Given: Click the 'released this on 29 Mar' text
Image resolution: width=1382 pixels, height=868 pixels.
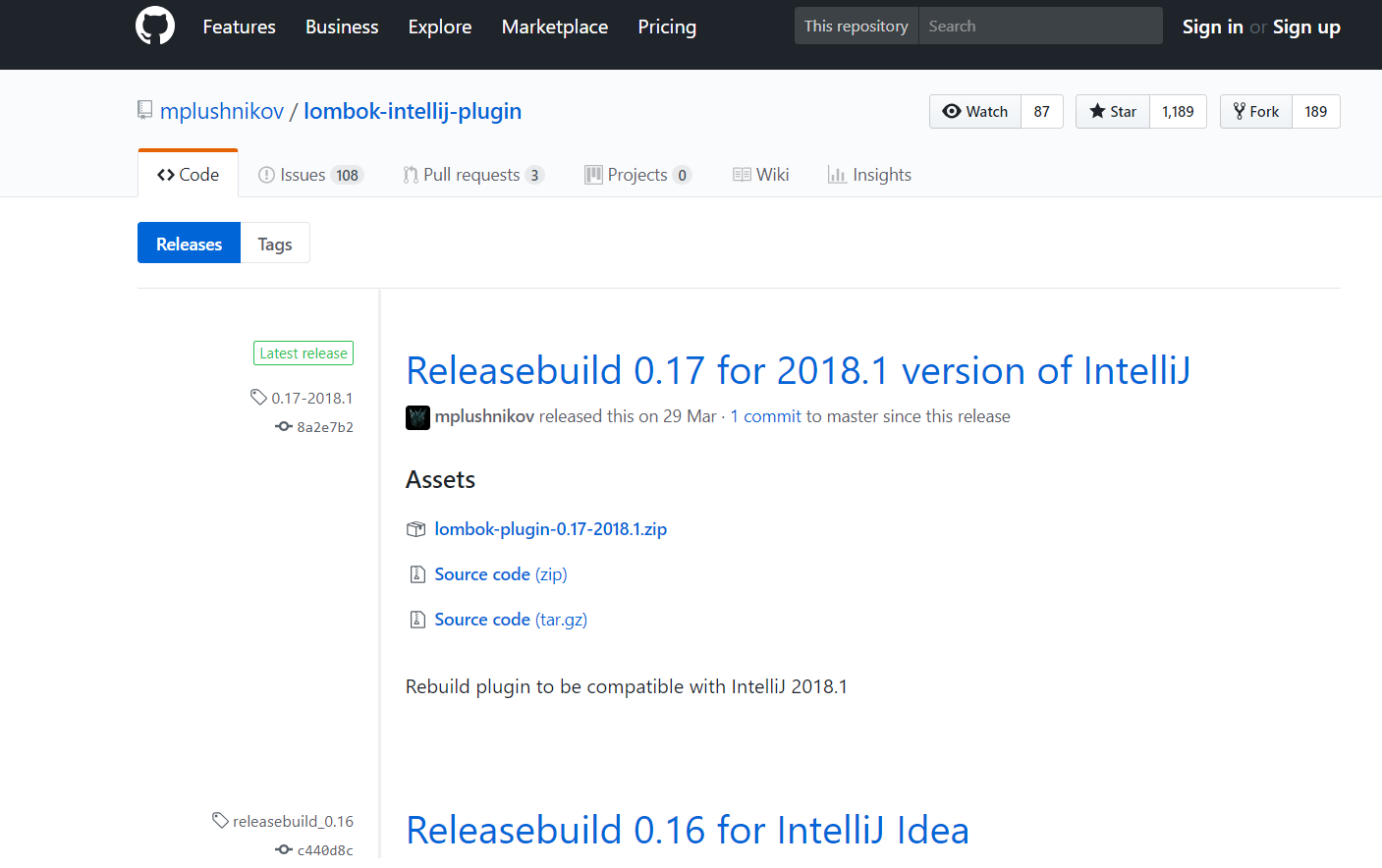Looking at the screenshot, I should 628,416.
